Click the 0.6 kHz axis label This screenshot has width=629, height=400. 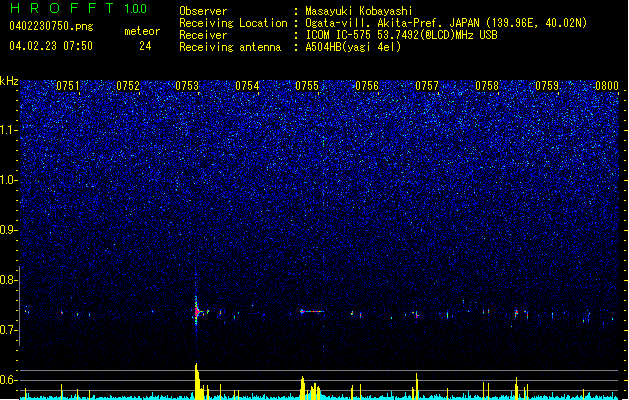(8, 380)
